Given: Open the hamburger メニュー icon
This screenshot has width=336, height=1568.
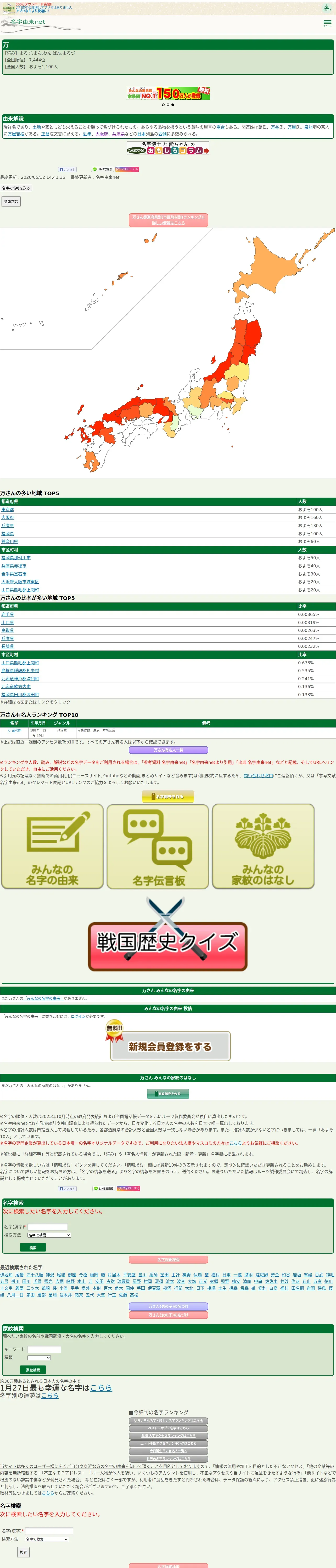Looking at the screenshot, I should coord(327,23).
